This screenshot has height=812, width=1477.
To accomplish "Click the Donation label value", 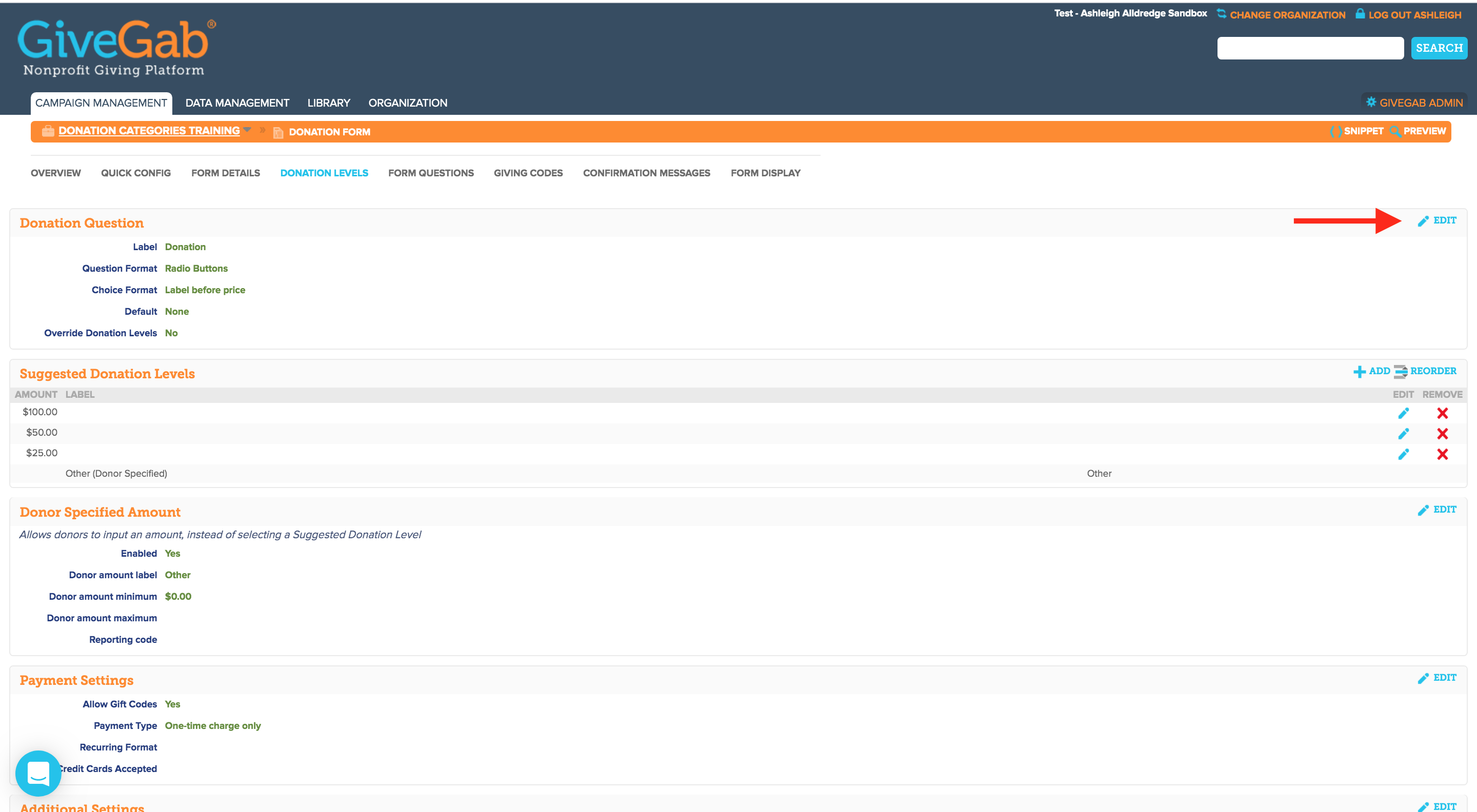I will (185, 247).
